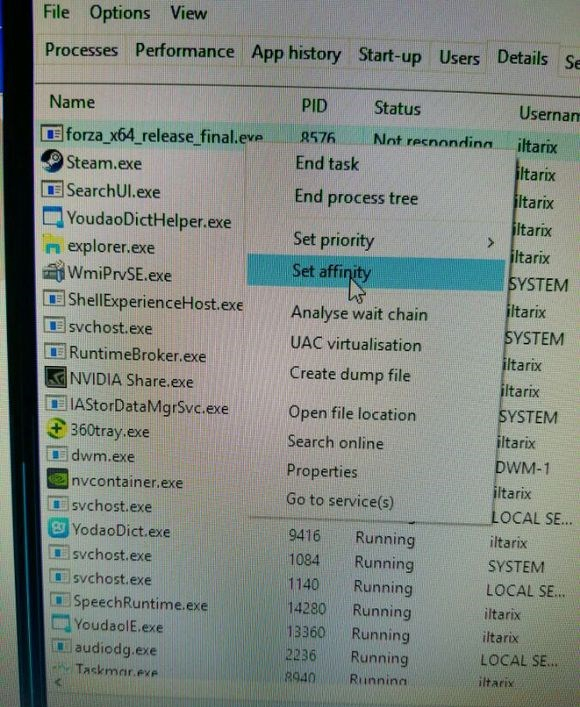
Task: Select Create dump file
Action: 350,374
